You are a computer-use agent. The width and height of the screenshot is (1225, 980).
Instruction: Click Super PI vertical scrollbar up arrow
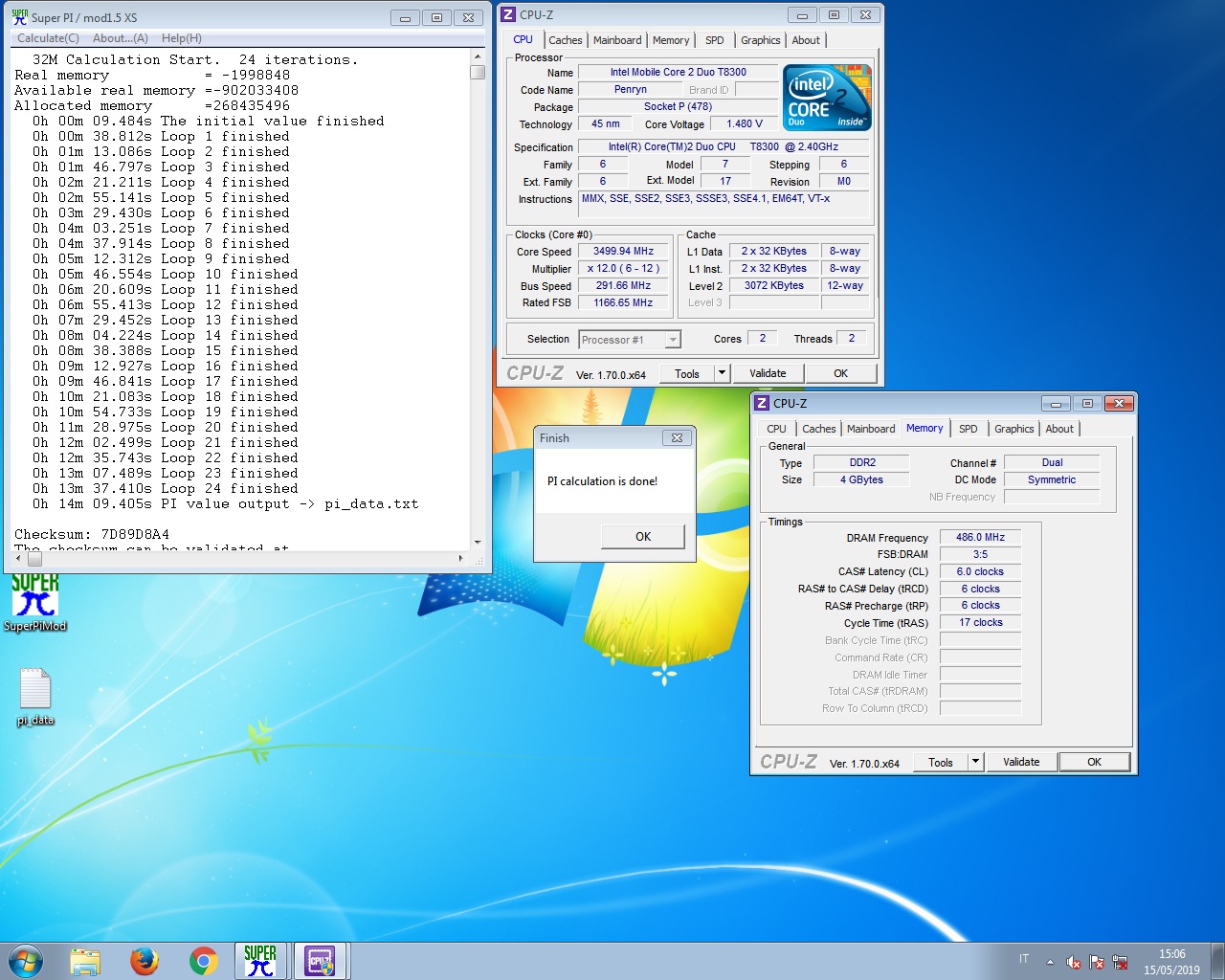(478, 56)
